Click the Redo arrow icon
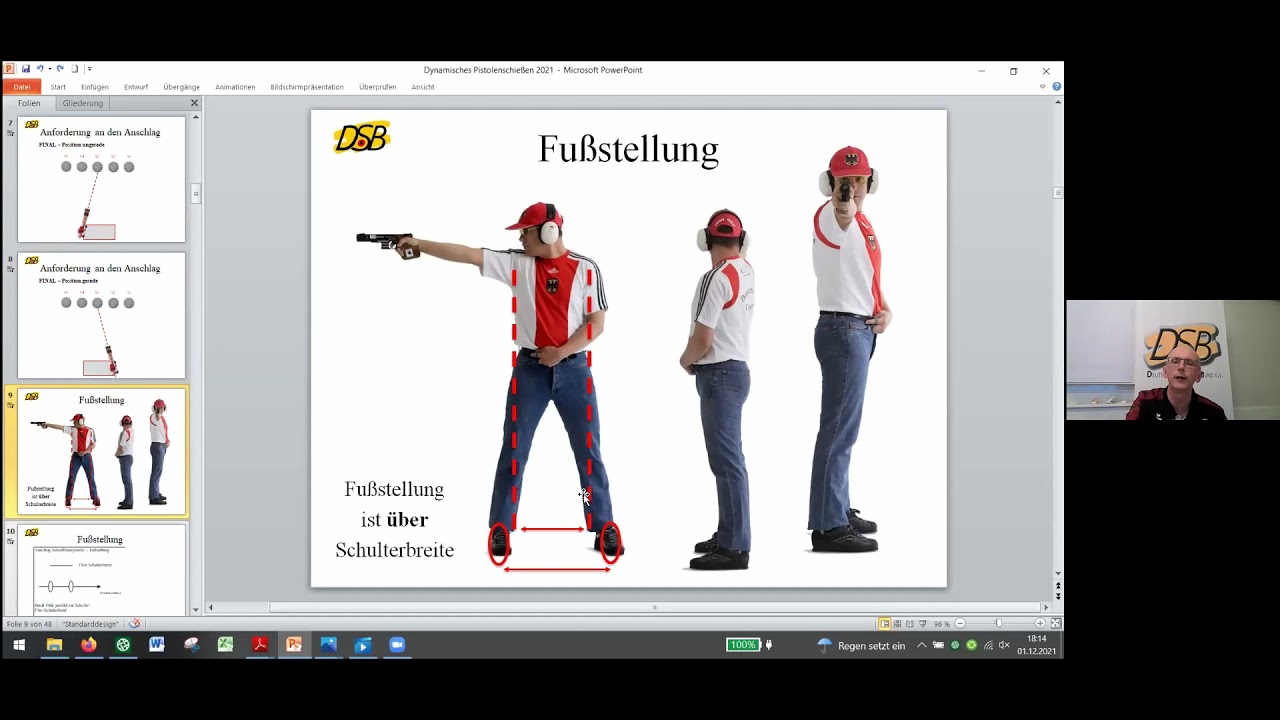This screenshot has height=720, width=1280. click(60, 69)
